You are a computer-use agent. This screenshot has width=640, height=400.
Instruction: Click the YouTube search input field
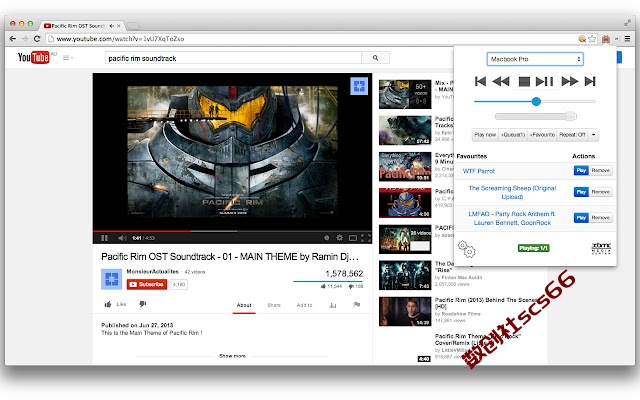click(233, 58)
